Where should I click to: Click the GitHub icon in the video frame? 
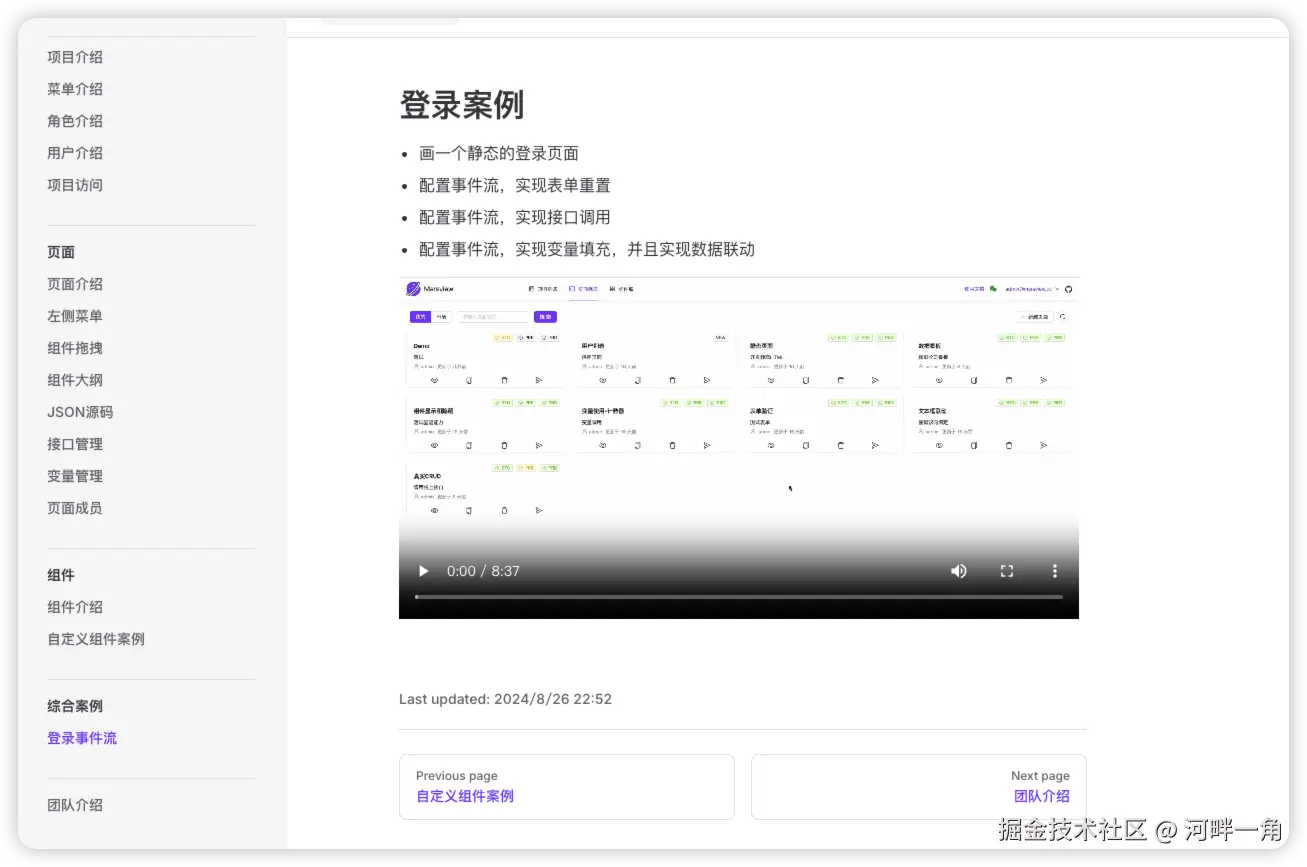click(1068, 289)
